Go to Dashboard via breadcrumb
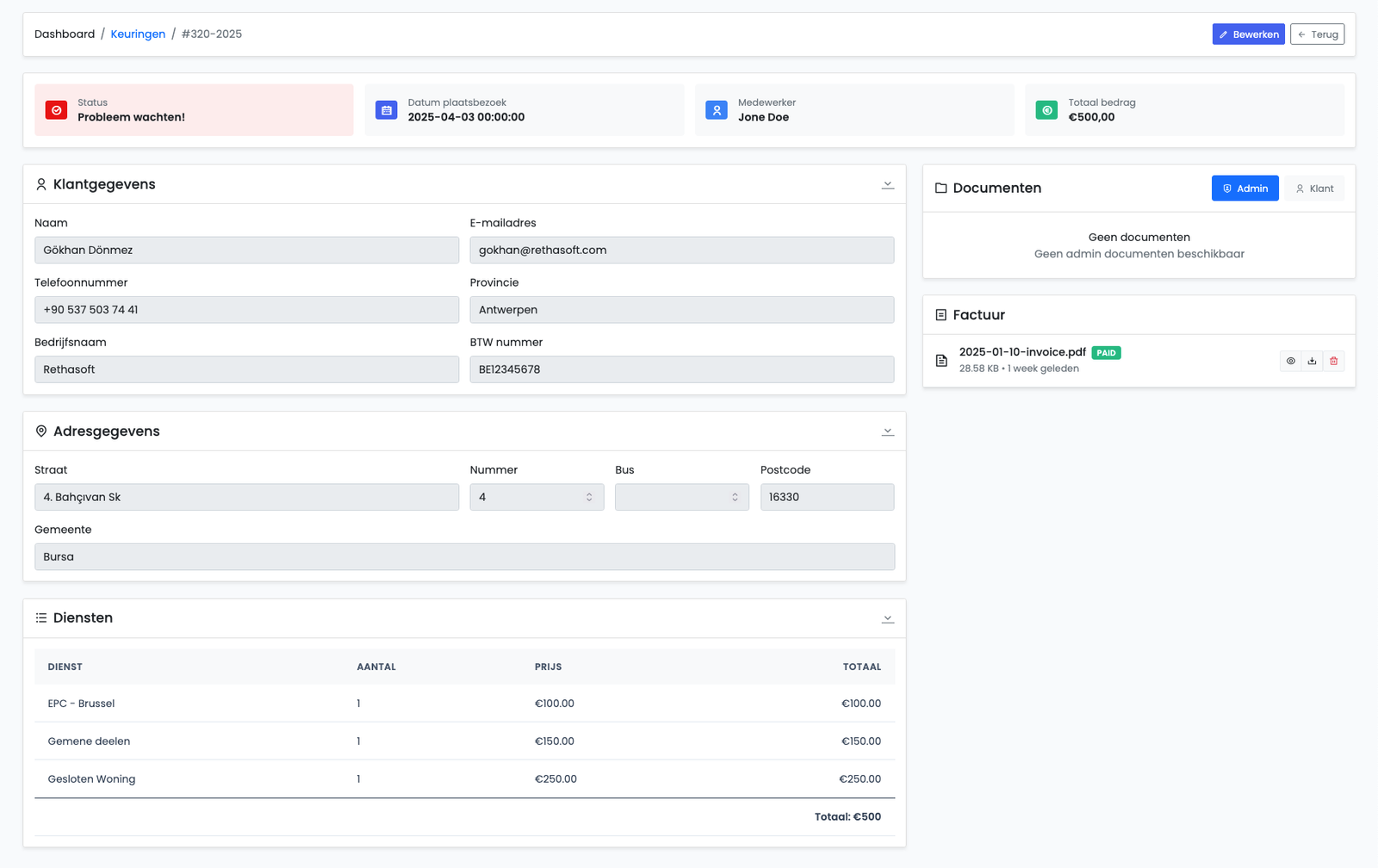The image size is (1378, 868). coord(65,34)
